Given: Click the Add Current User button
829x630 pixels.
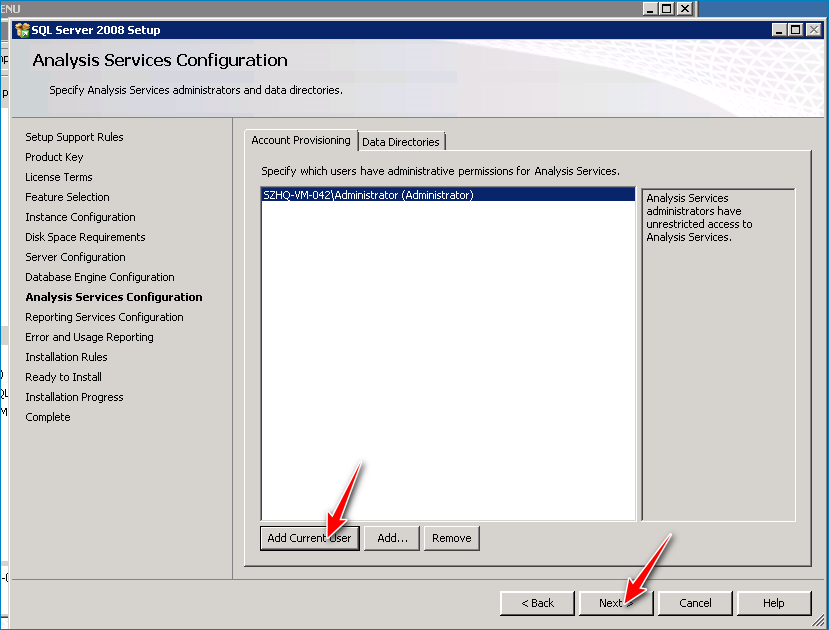Looking at the screenshot, I should [x=309, y=538].
